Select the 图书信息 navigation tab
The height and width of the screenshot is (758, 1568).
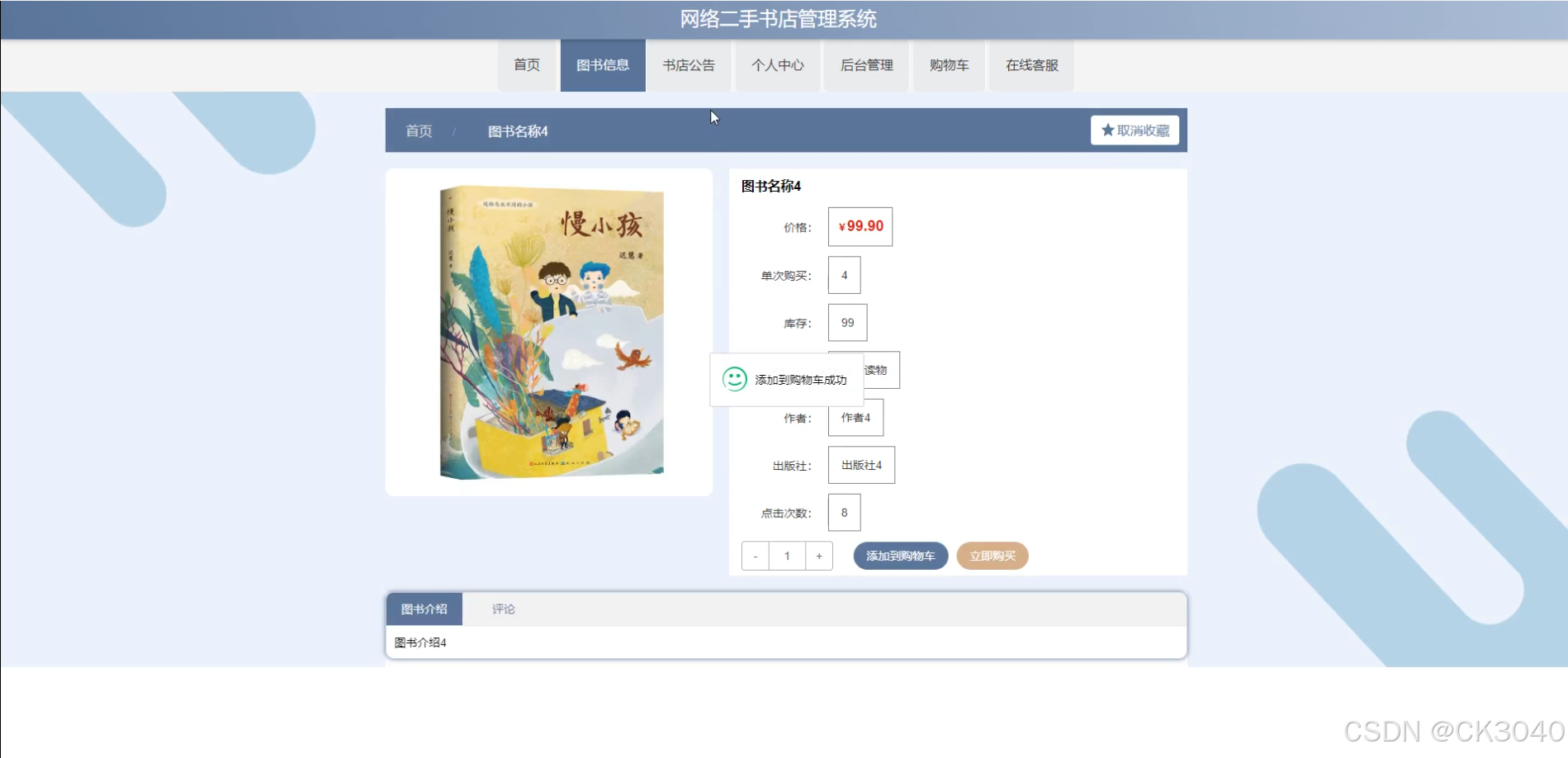603,65
